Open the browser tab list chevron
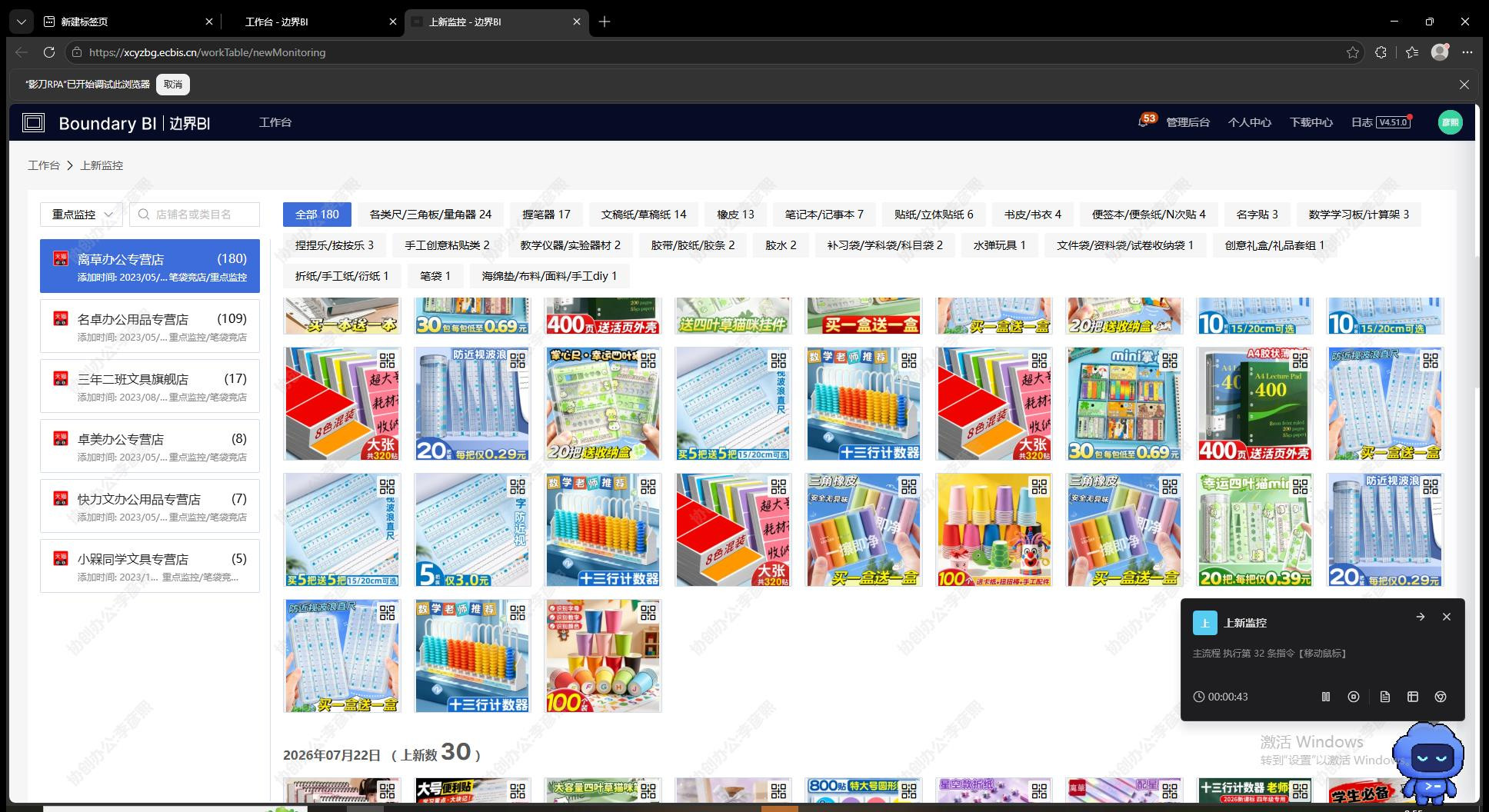 click(22, 22)
